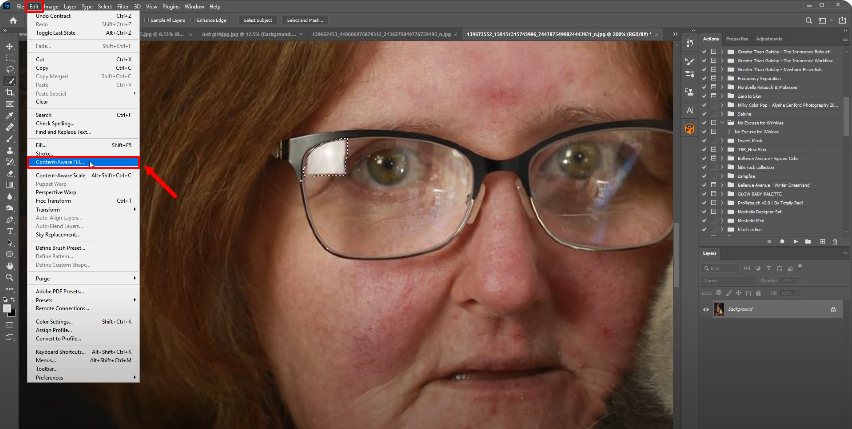852x429 pixels.
Task: Create a new action
Action: tap(822, 242)
